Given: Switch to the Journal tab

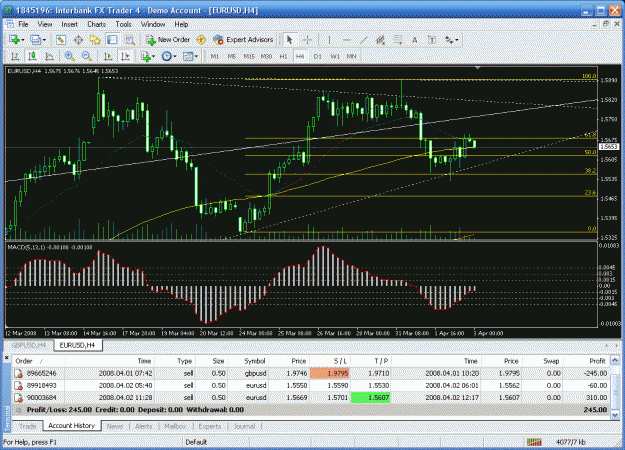Looking at the screenshot, I should (244, 426).
